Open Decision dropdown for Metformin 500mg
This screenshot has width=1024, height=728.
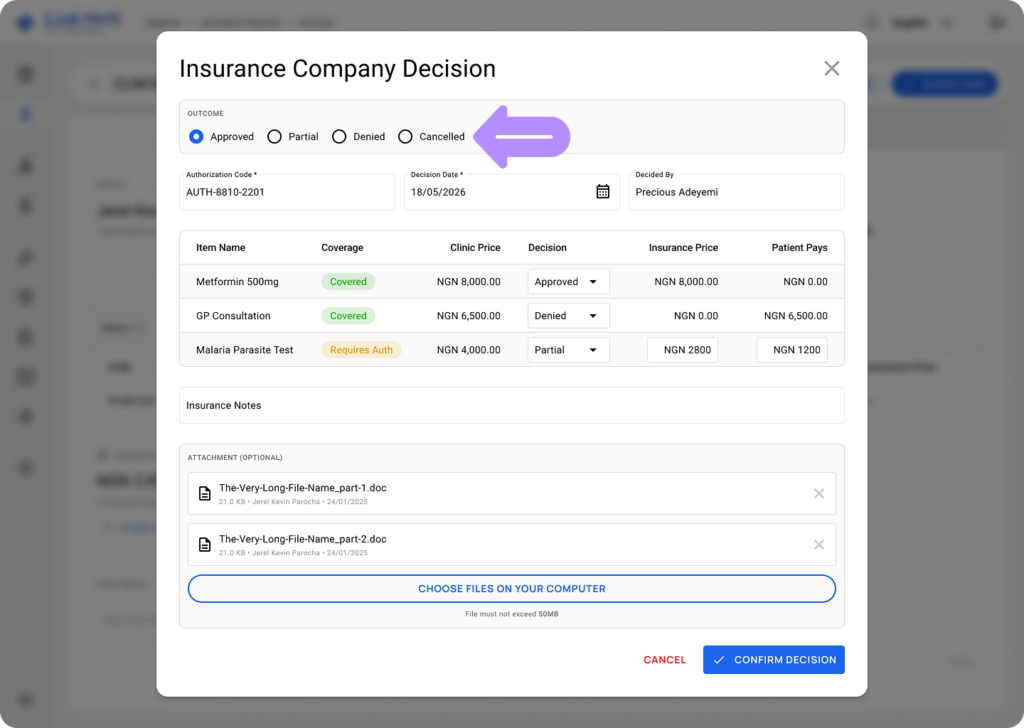[x=568, y=281]
